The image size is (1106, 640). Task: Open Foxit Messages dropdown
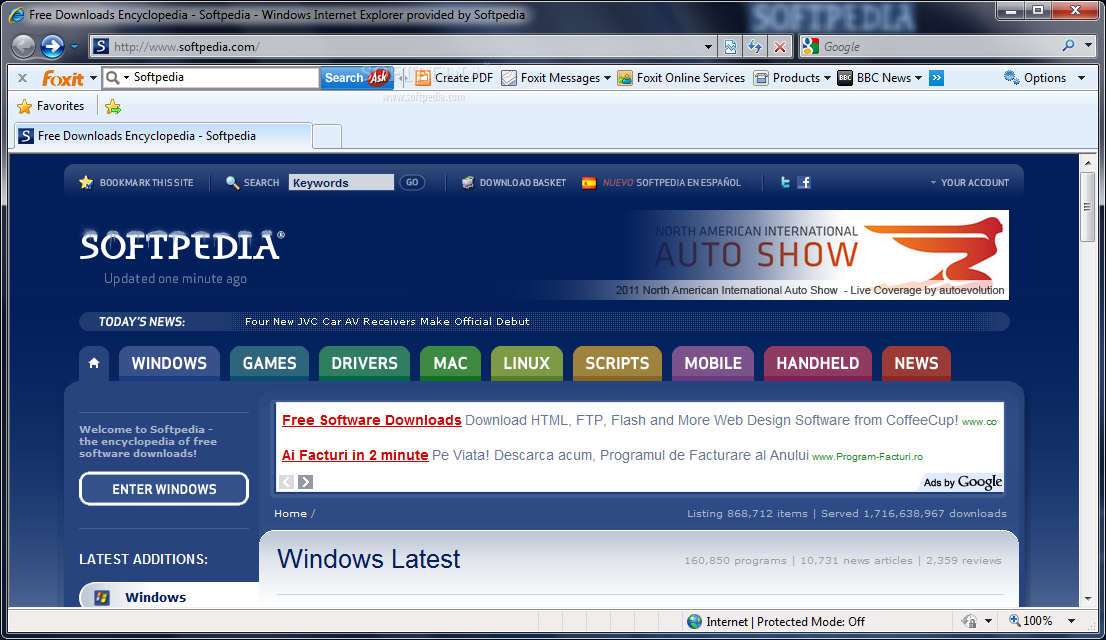click(556, 78)
